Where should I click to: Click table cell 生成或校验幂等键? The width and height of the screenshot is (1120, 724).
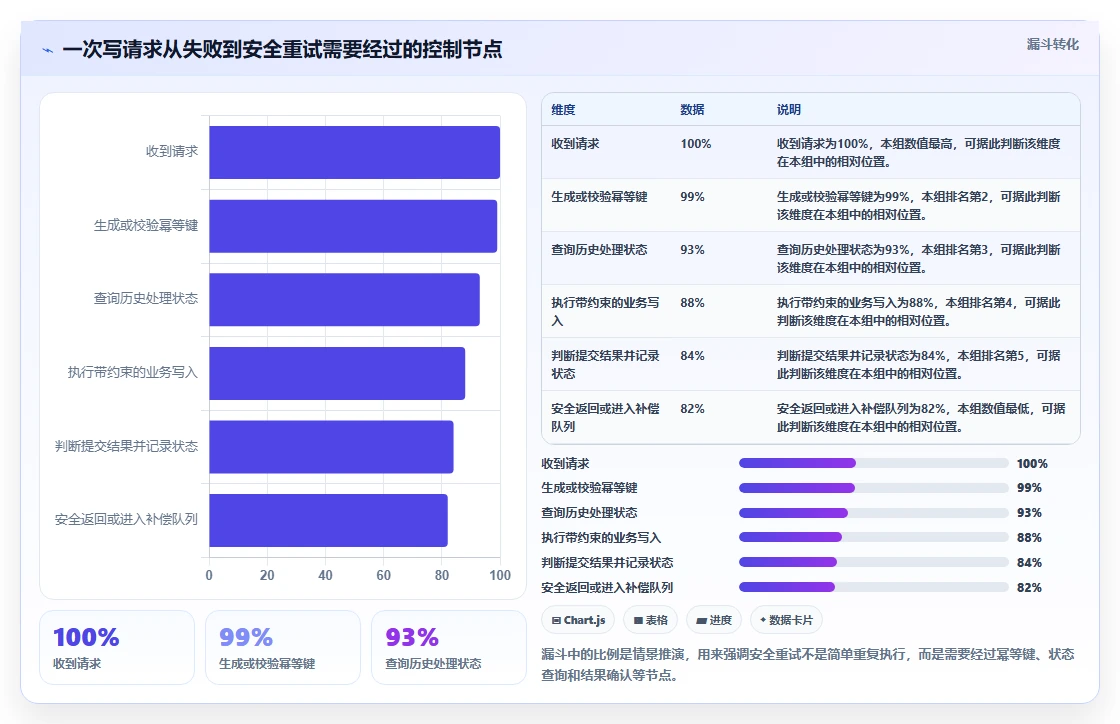coord(599,196)
